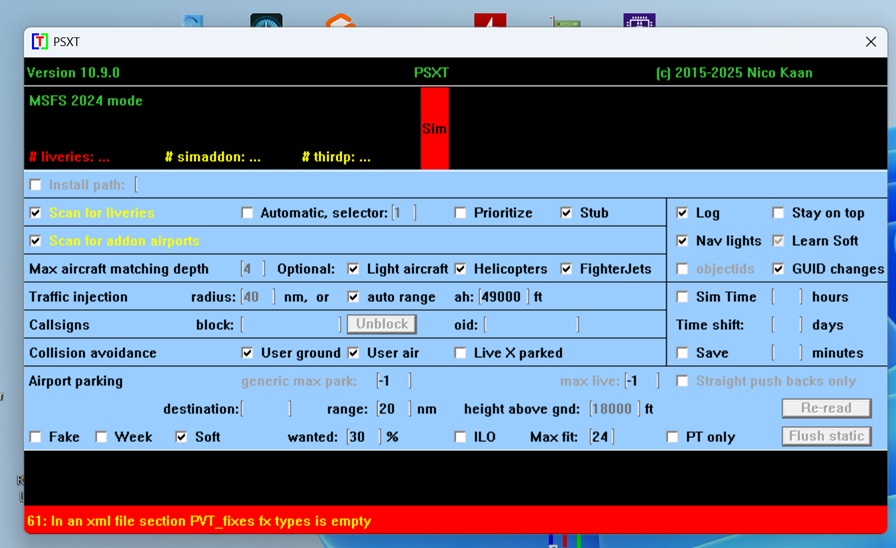Click the oid input field
The width and height of the screenshot is (896, 548).
click(x=531, y=325)
